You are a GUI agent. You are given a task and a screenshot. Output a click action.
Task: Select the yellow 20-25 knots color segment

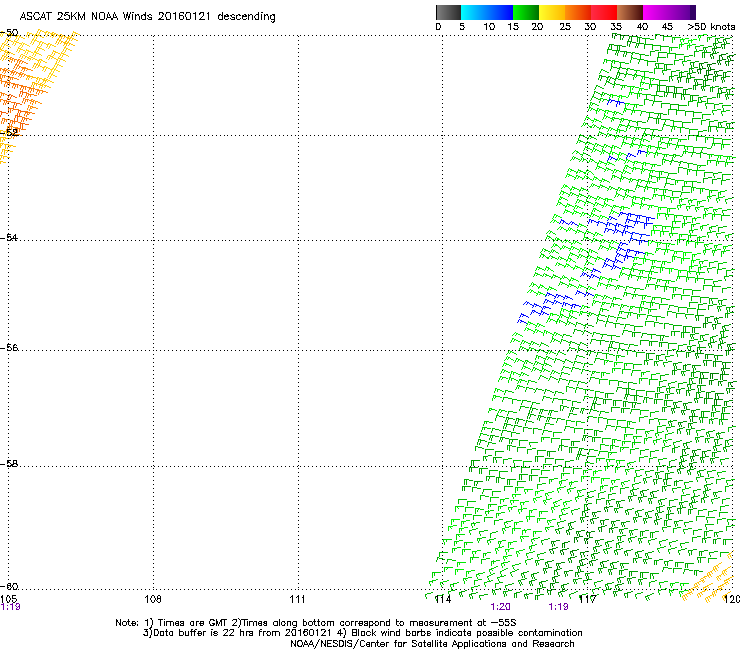click(x=552, y=12)
